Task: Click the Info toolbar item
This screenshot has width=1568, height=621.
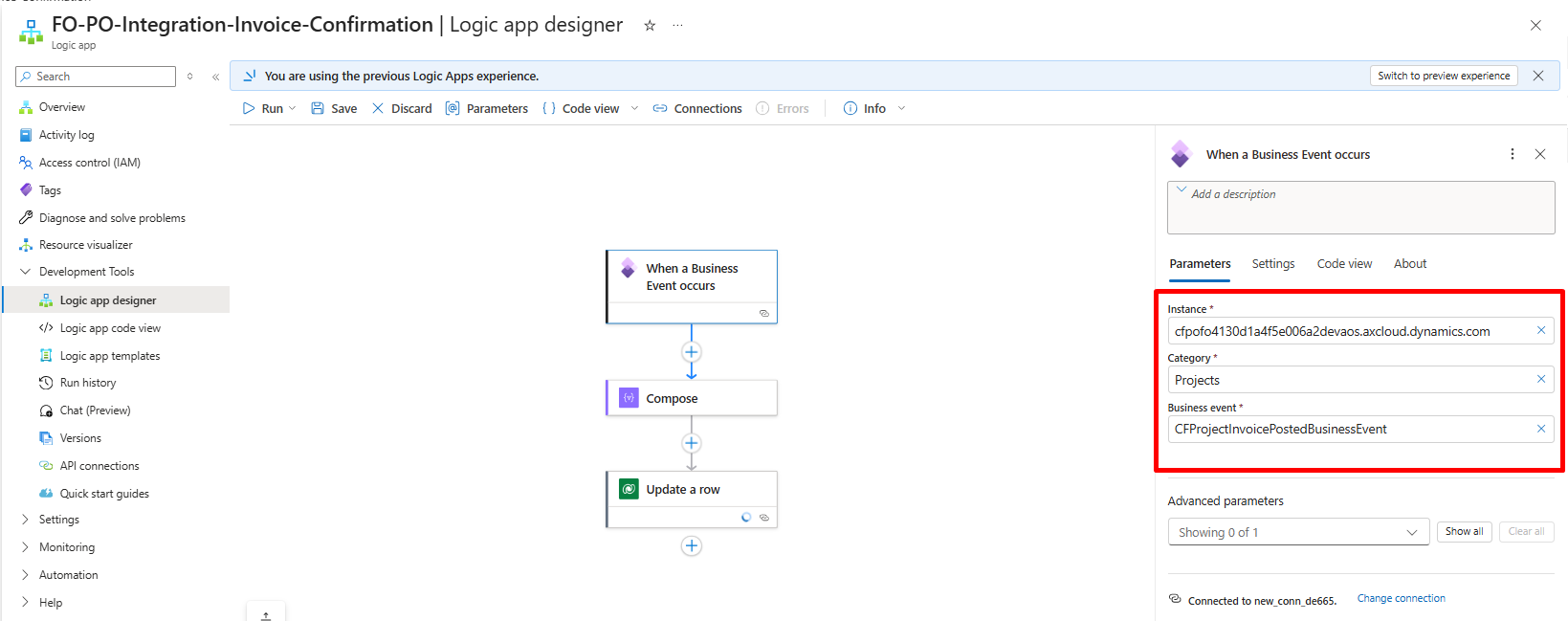Action: tap(865, 109)
